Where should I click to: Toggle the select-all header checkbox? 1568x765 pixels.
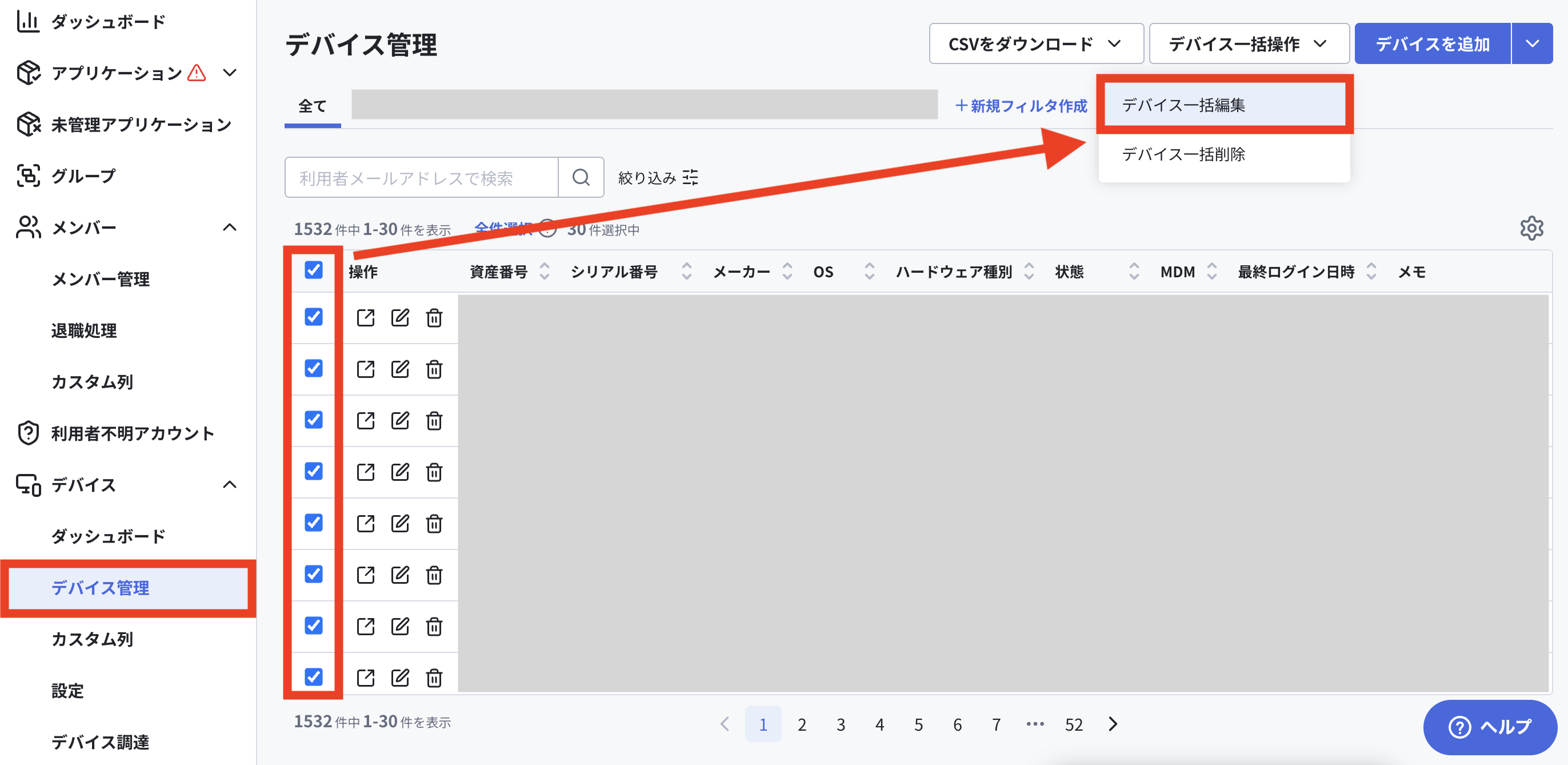[x=314, y=270]
